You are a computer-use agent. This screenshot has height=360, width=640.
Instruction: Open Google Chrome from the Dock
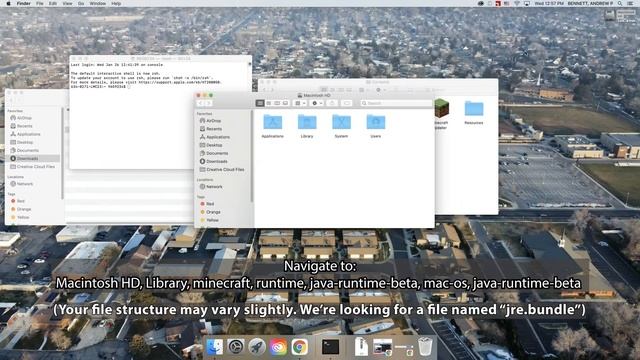click(x=299, y=347)
